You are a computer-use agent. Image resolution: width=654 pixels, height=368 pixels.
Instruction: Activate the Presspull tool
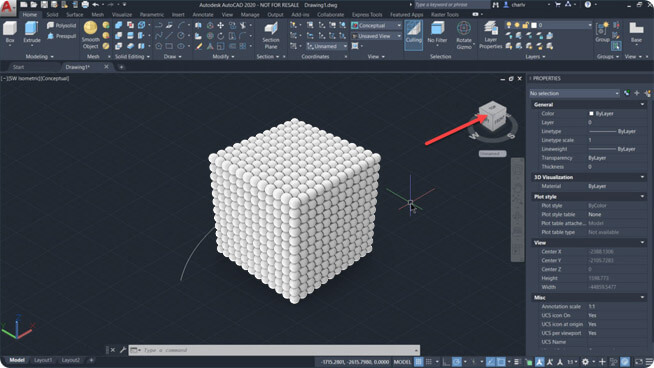click(x=62, y=36)
